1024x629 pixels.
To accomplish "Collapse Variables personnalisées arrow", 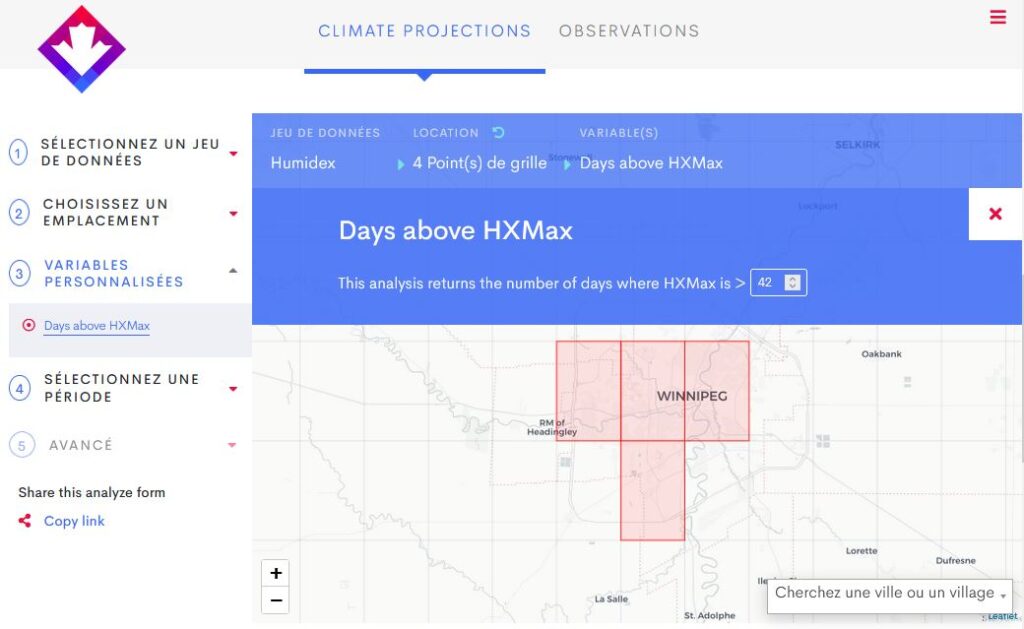I will coord(233,270).
